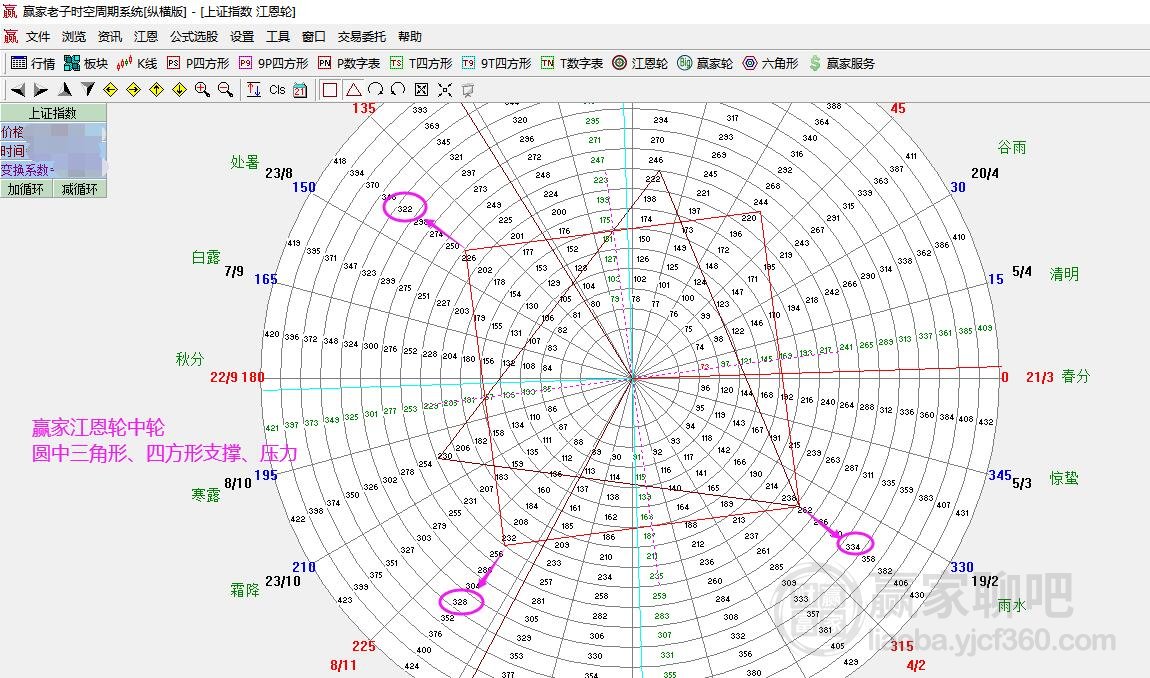The image size is (1150, 678).
Task: Click the boxed X fit icon
Action: pyautogui.click(x=421, y=90)
